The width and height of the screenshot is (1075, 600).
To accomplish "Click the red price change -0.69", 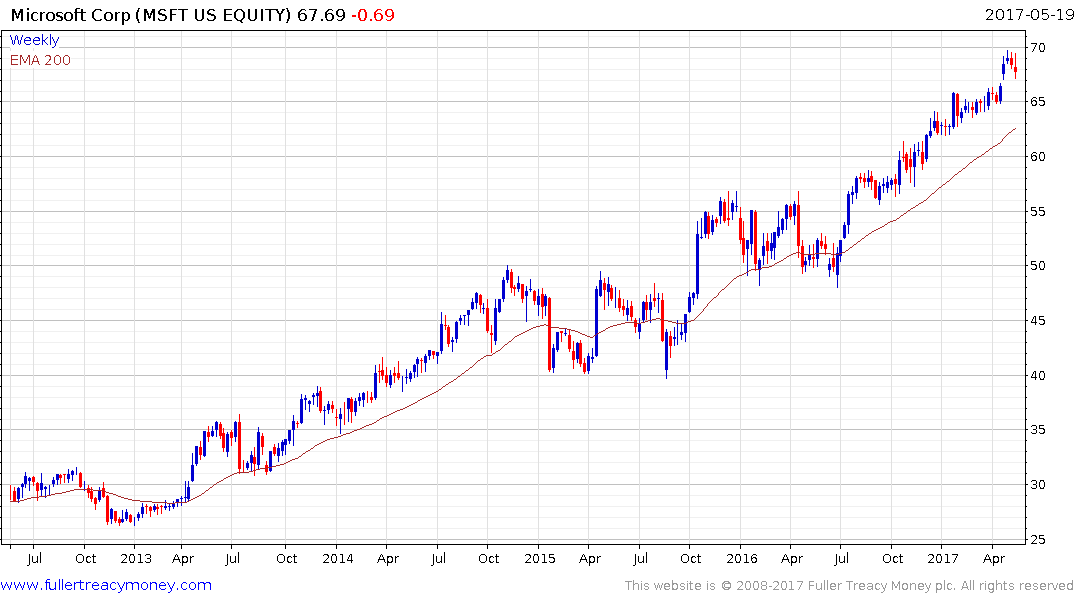I will pyautogui.click(x=373, y=15).
